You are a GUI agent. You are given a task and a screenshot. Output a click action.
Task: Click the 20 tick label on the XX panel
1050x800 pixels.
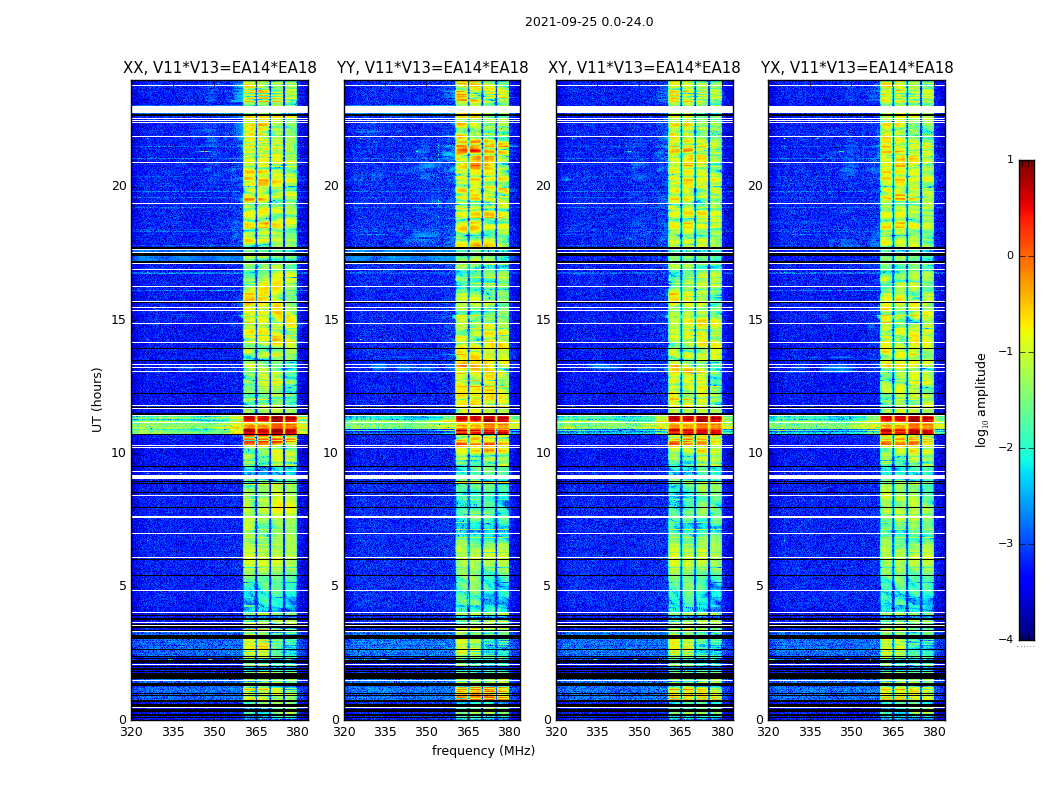tap(119, 186)
